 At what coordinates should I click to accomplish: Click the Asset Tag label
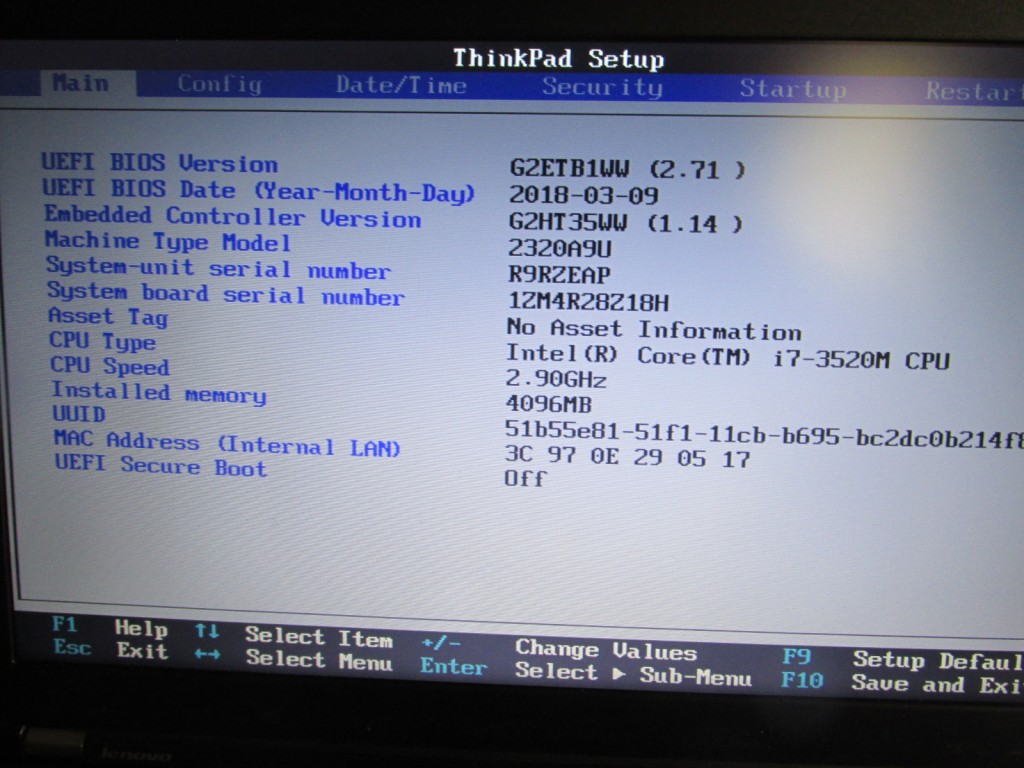click(108, 317)
